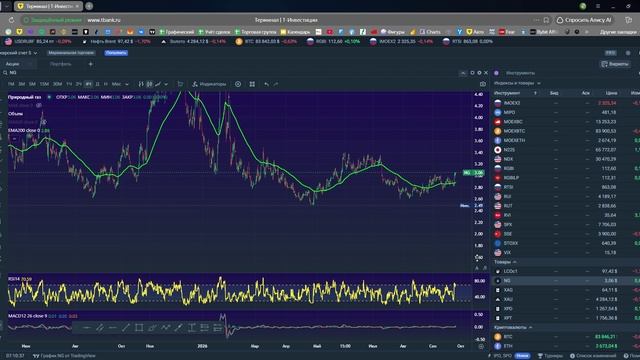This screenshot has width=640, height=360.
Task: Select the BTC row under Криптовалюты
Action: pos(567,337)
